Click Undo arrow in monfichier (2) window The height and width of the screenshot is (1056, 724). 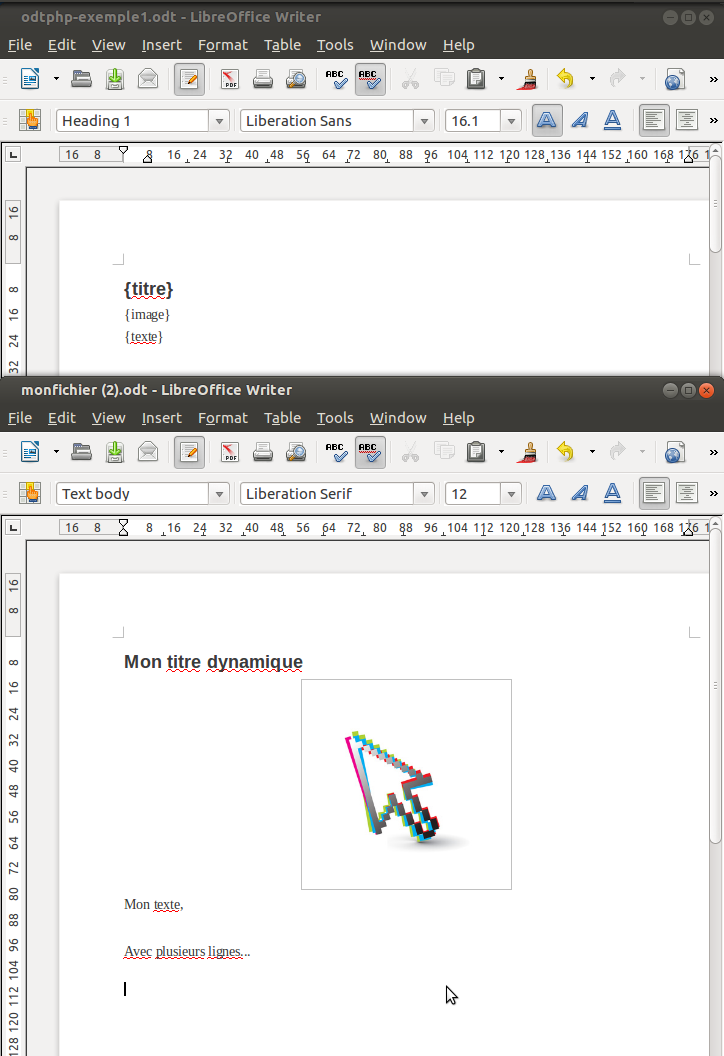pyautogui.click(x=566, y=453)
